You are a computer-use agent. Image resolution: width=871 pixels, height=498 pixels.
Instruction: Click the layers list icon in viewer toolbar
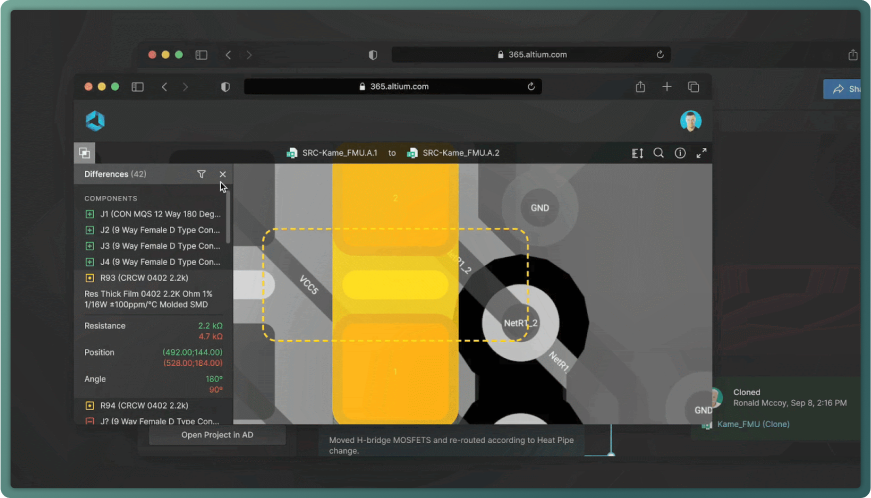[x=637, y=153]
